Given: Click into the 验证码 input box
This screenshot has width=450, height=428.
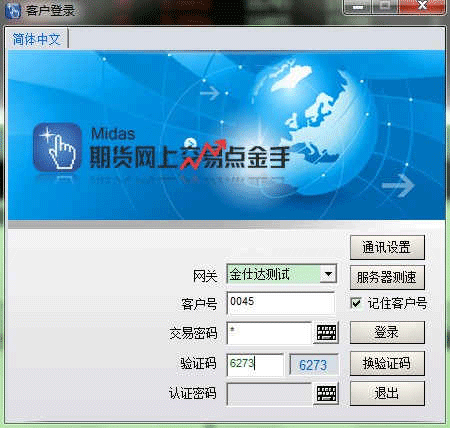Looking at the screenshot, I should pos(255,364).
